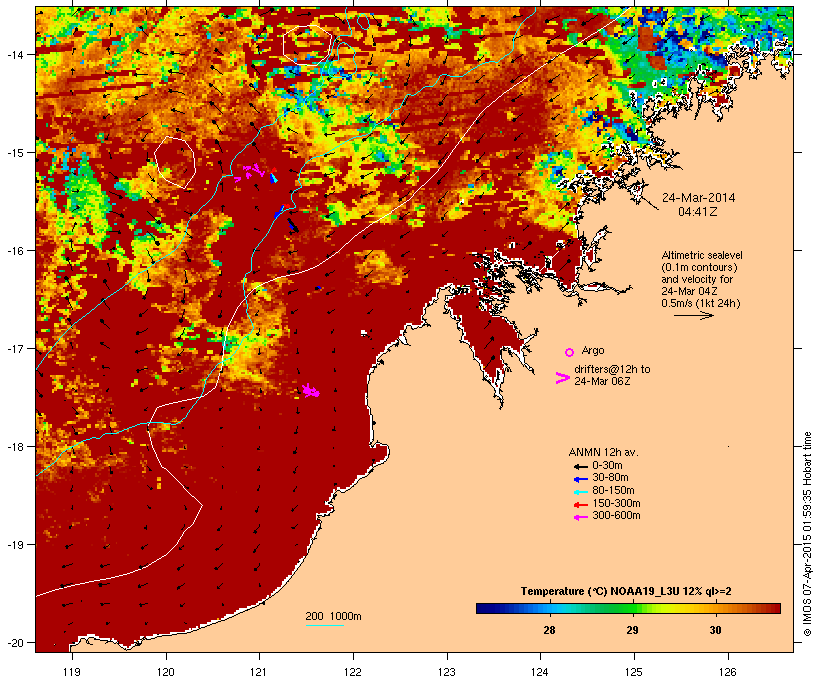Click the magenta drifter track near 15.2S
This screenshot has width=820, height=680.
(250, 172)
